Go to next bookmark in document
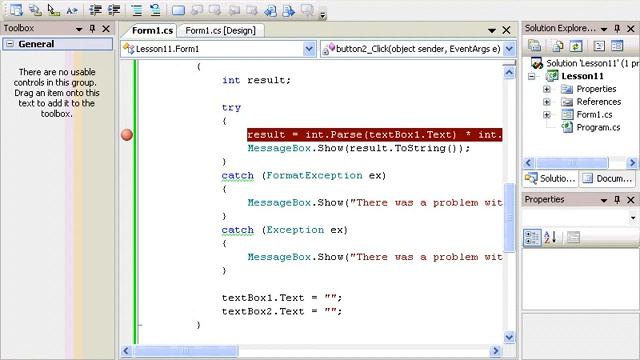 (x=288, y=10)
